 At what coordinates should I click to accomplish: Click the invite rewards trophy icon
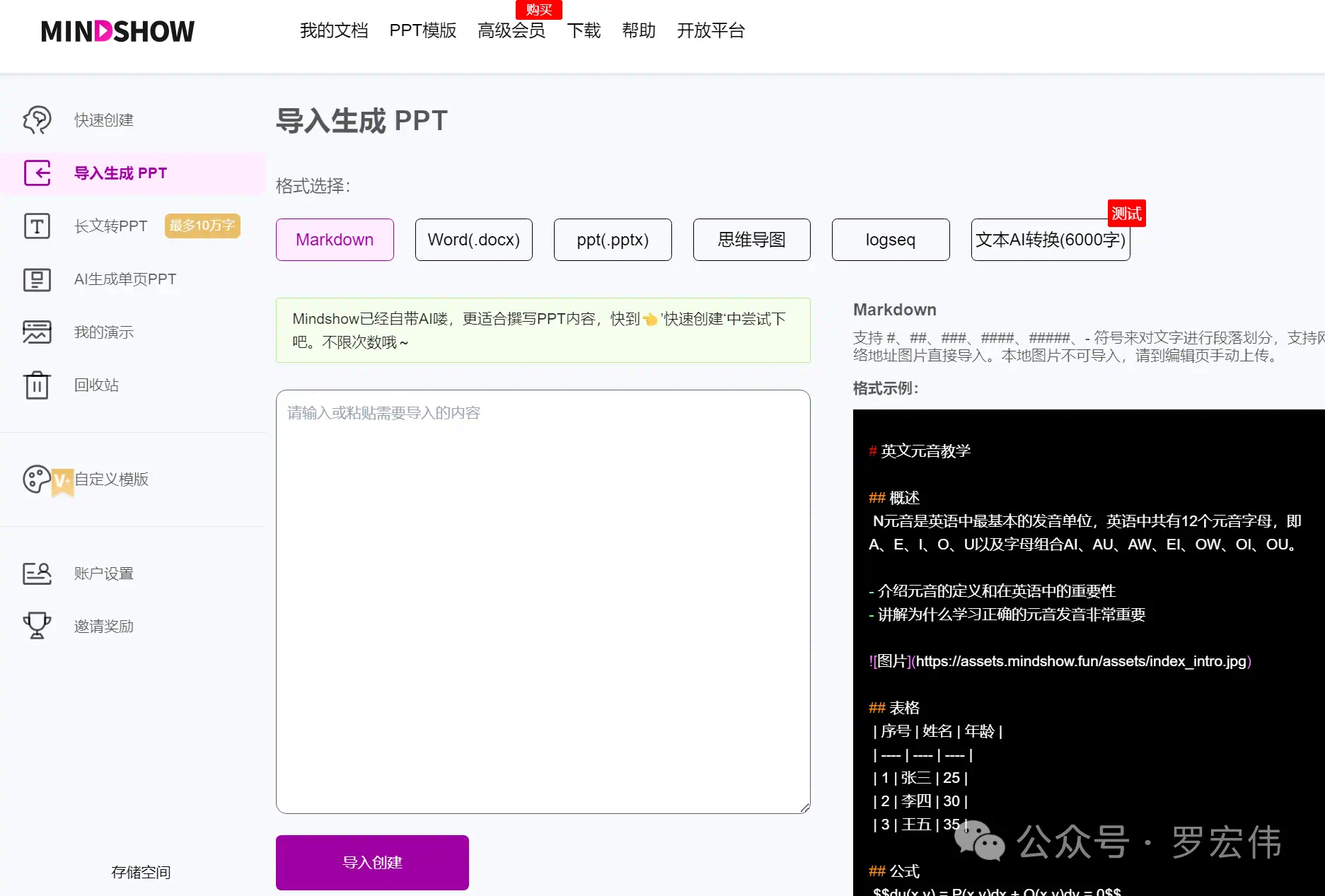coord(37,626)
